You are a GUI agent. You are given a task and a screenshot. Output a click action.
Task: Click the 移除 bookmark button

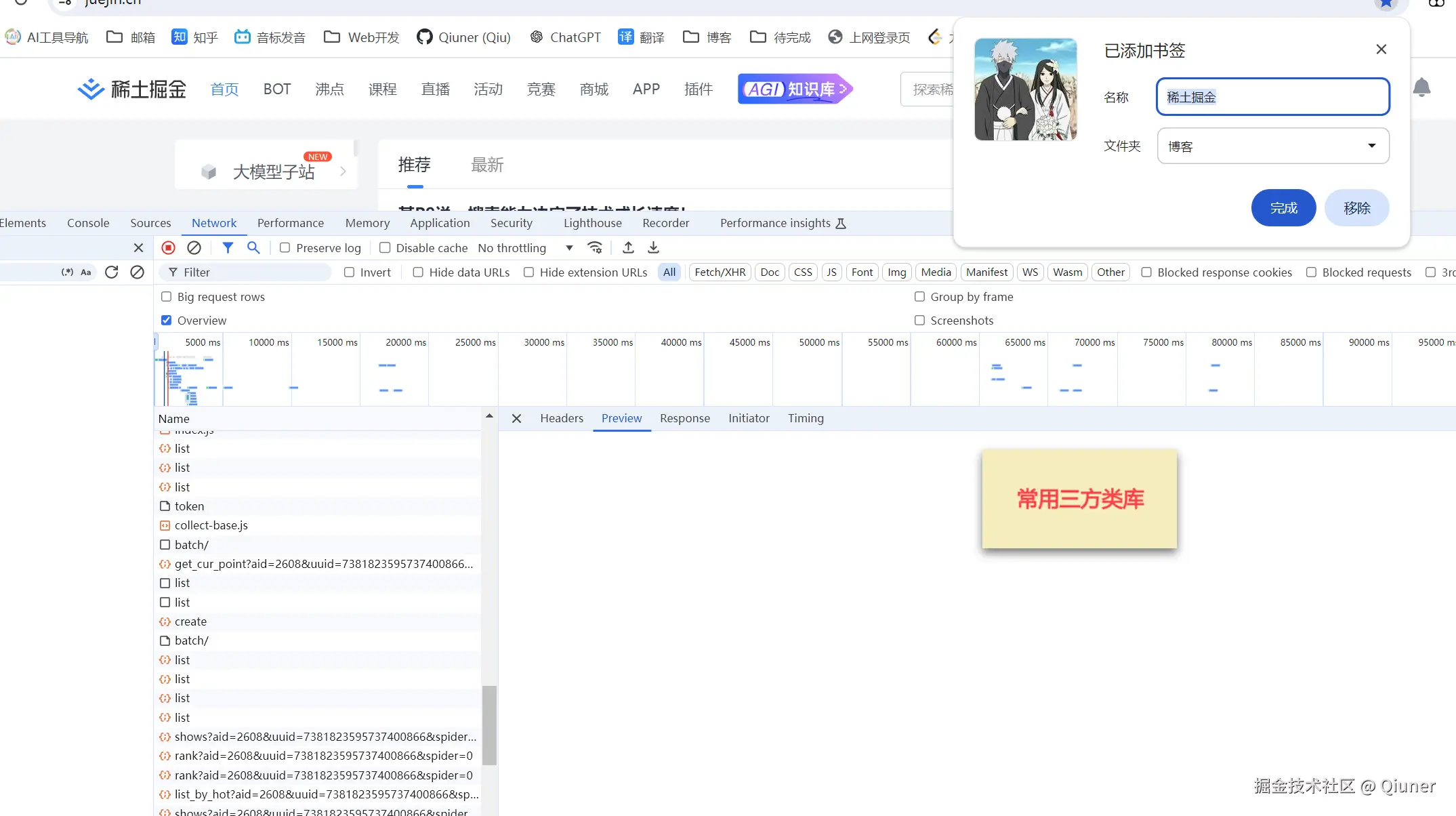click(1356, 208)
